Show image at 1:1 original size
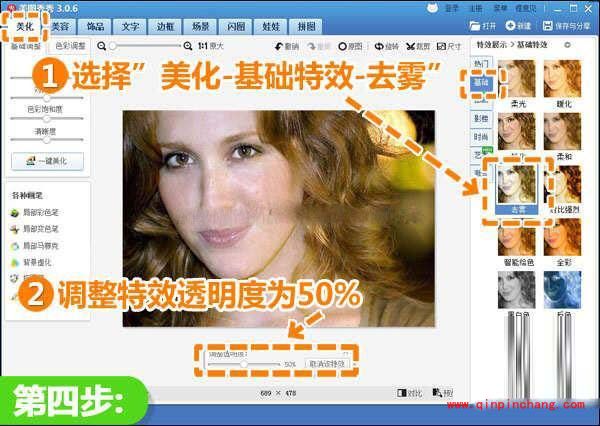 tap(211, 46)
